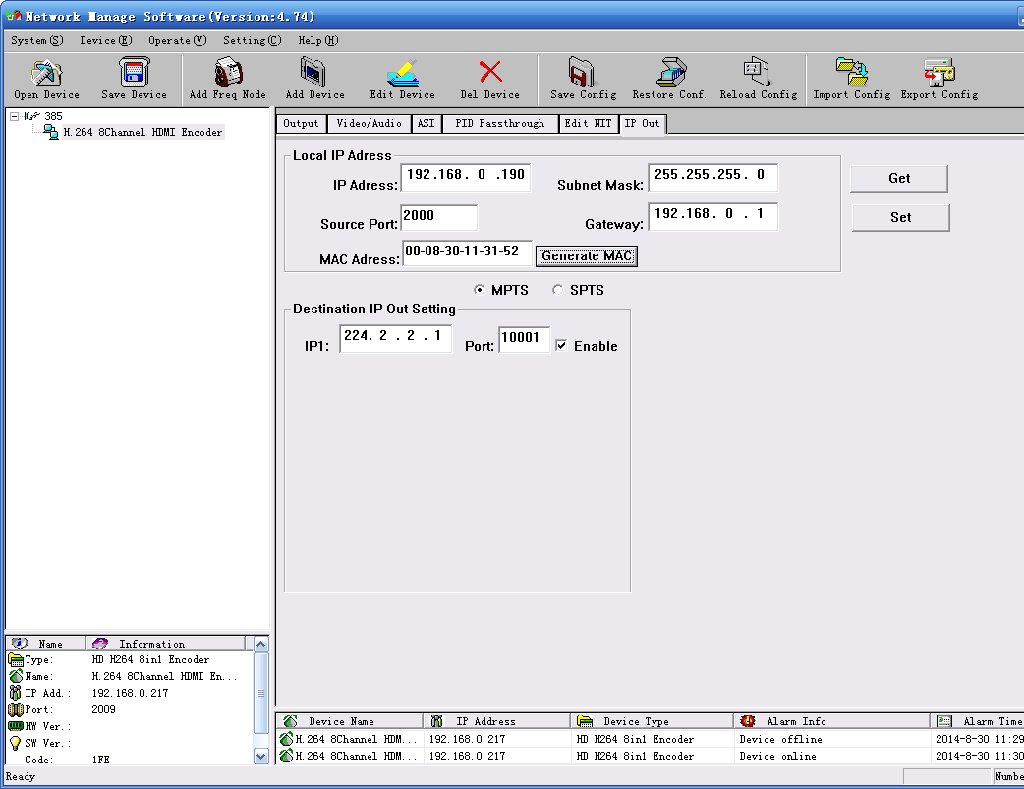Click the Restore Conf. toolbar icon
The height and width of the screenshot is (789, 1024).
point(670,72)
